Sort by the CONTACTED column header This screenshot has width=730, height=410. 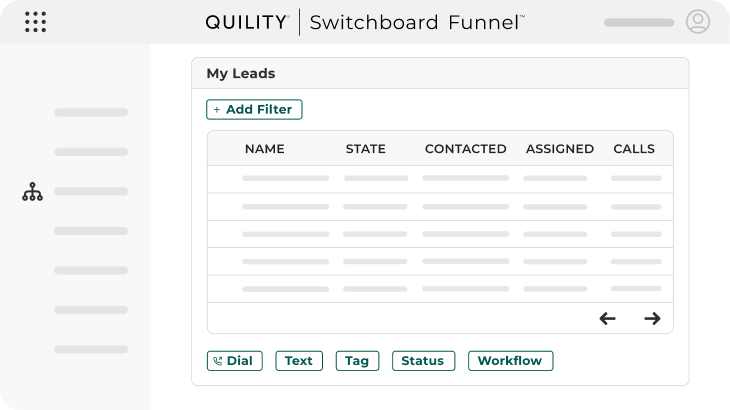[x=465, y=149]
